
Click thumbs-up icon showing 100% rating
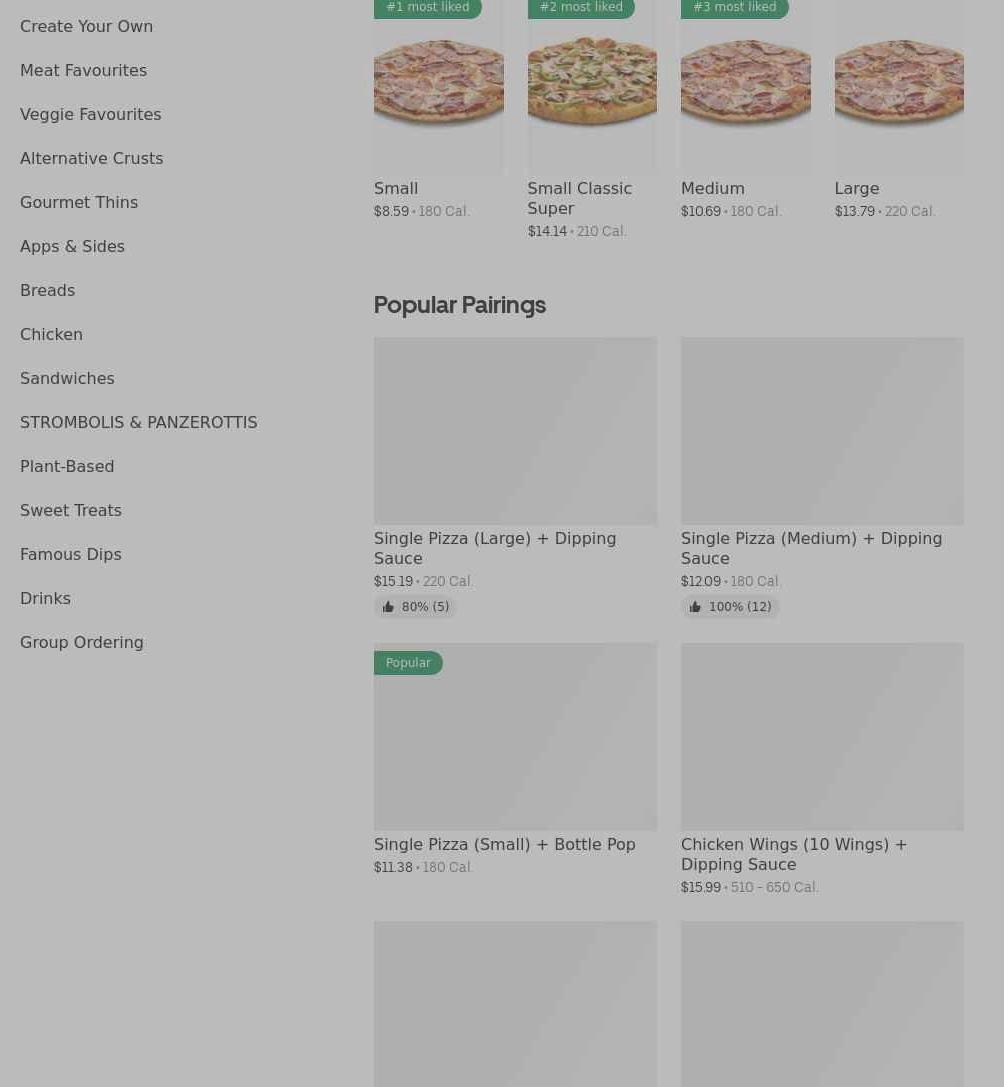pyautogui.click(x=695, y=607)
